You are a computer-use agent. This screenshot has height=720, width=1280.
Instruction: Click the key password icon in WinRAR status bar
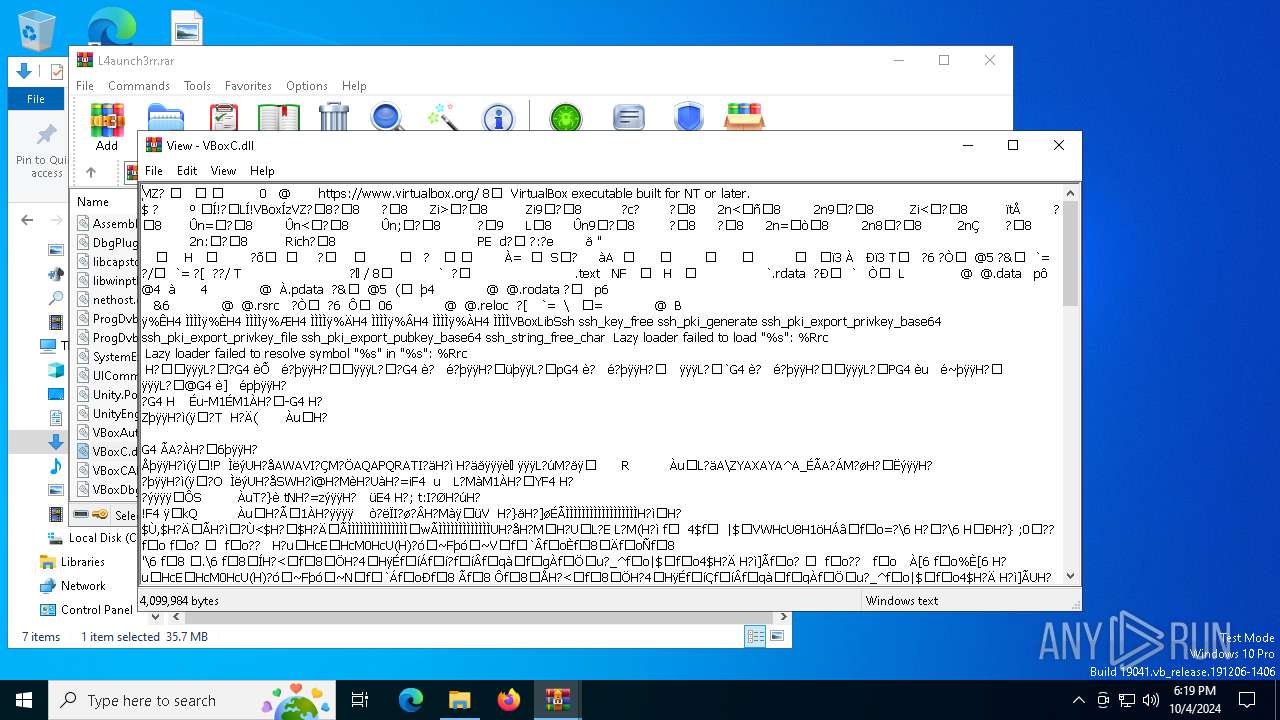(100, 515)
